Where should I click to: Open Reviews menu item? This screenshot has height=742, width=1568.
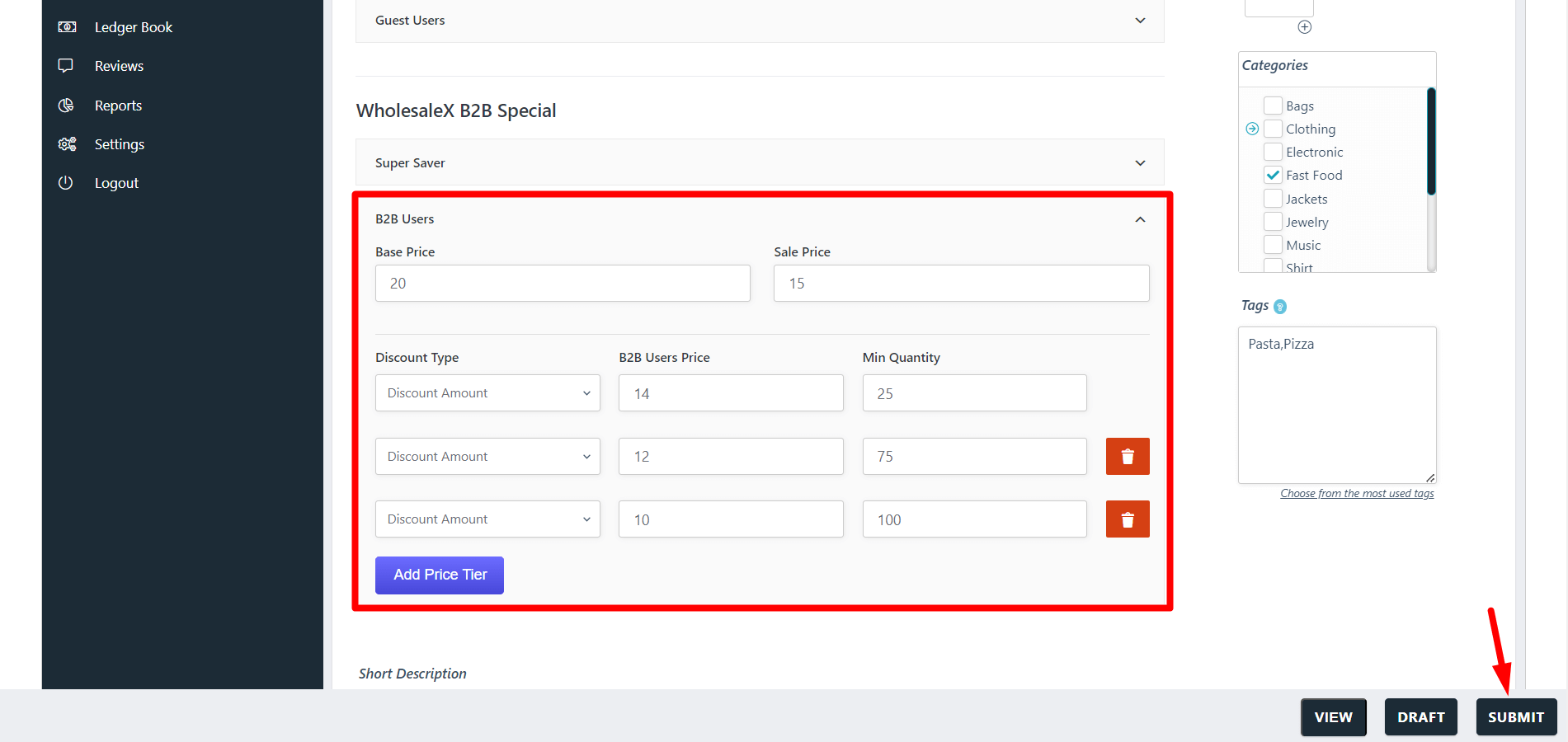pos(119,66)
